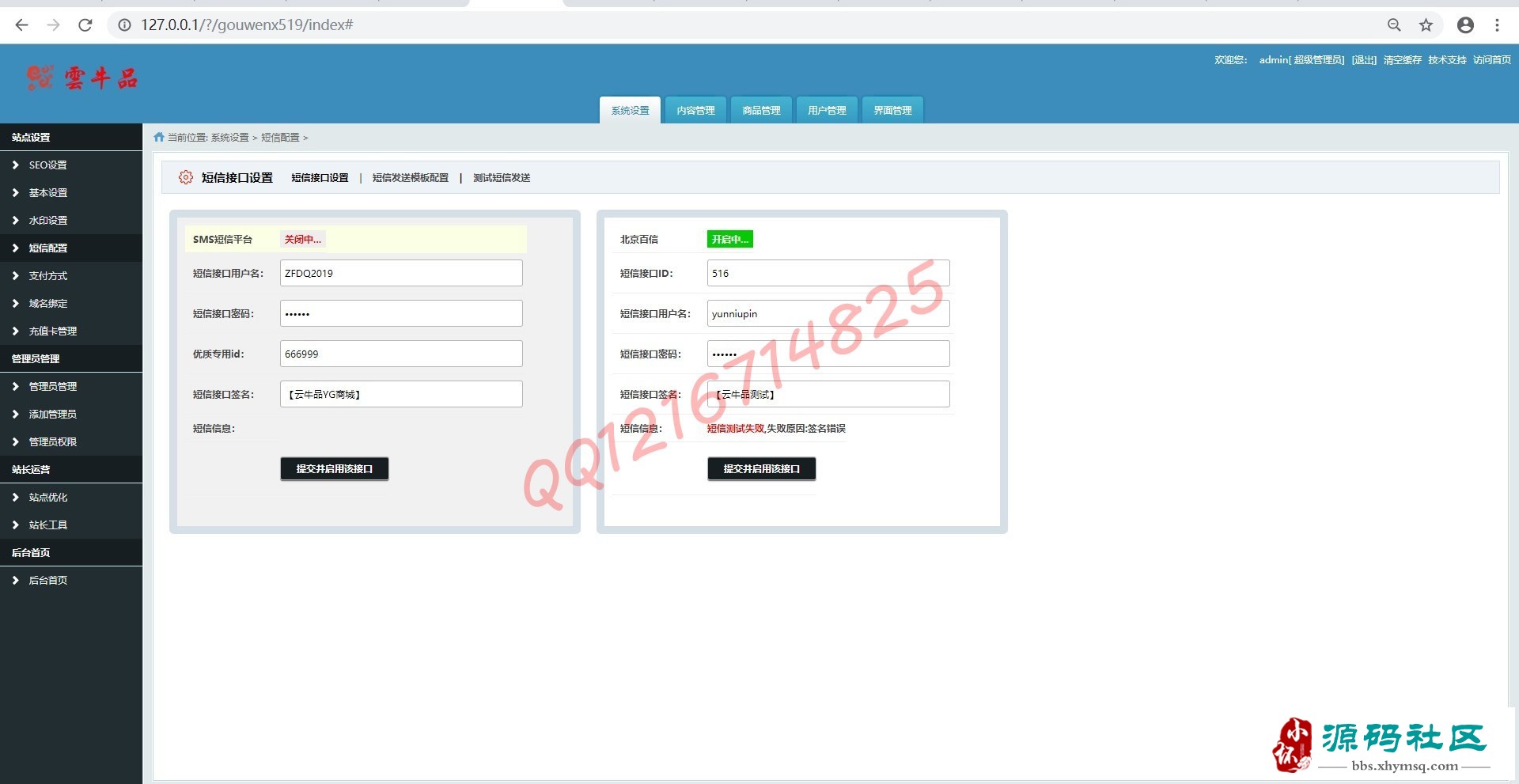Viewport: 1519px width, 784px height.
Task: Click the home icon in breadcrumb
Action: [159, 137]
